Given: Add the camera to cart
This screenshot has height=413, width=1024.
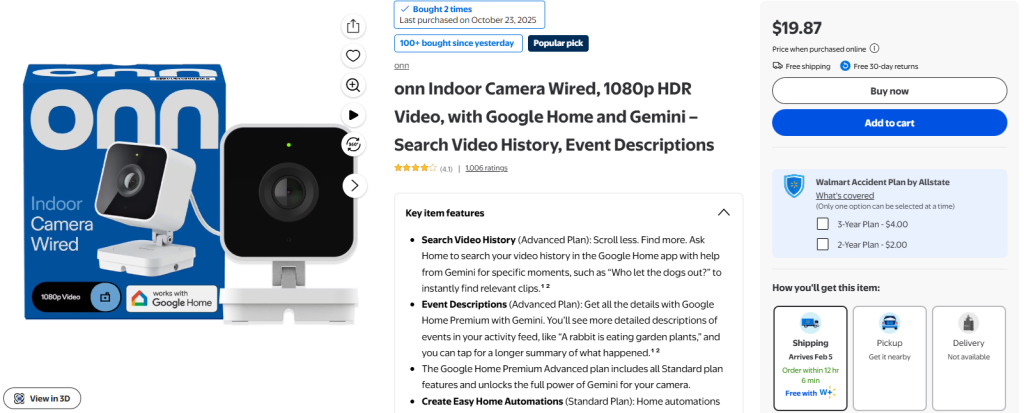Looking at the screenshot, I should click(889, 123).
